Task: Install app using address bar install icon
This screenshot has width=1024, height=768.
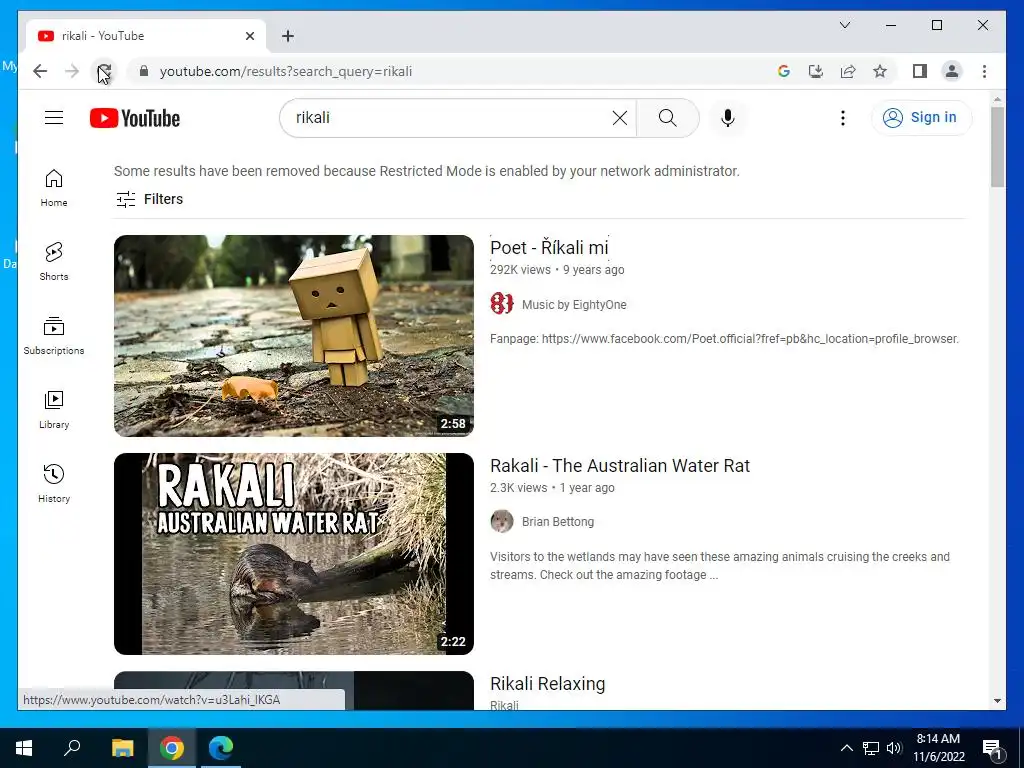Action: click(x=816, y=71)
